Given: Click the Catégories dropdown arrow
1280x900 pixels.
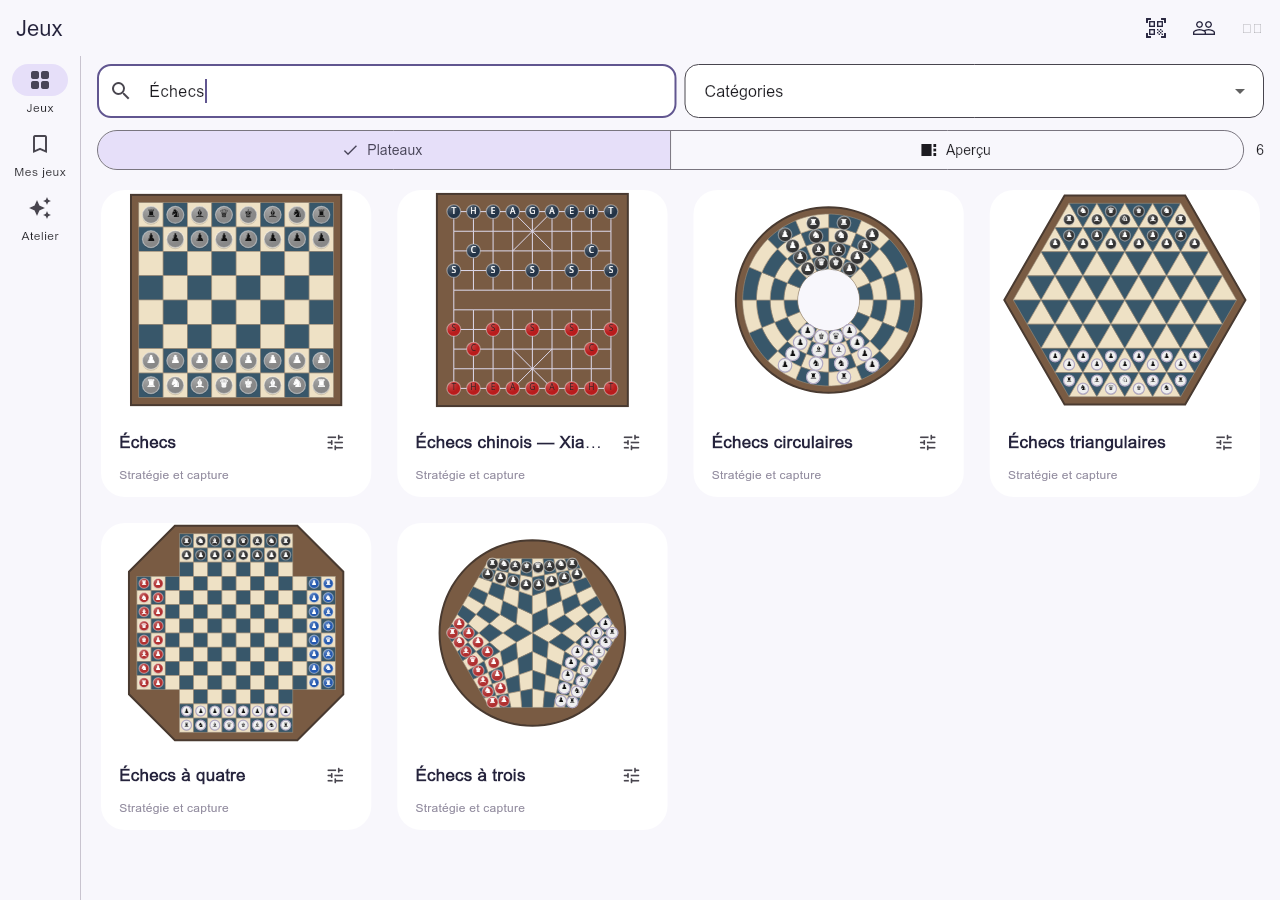Looking at the screenshot, I should [1240, 91].
